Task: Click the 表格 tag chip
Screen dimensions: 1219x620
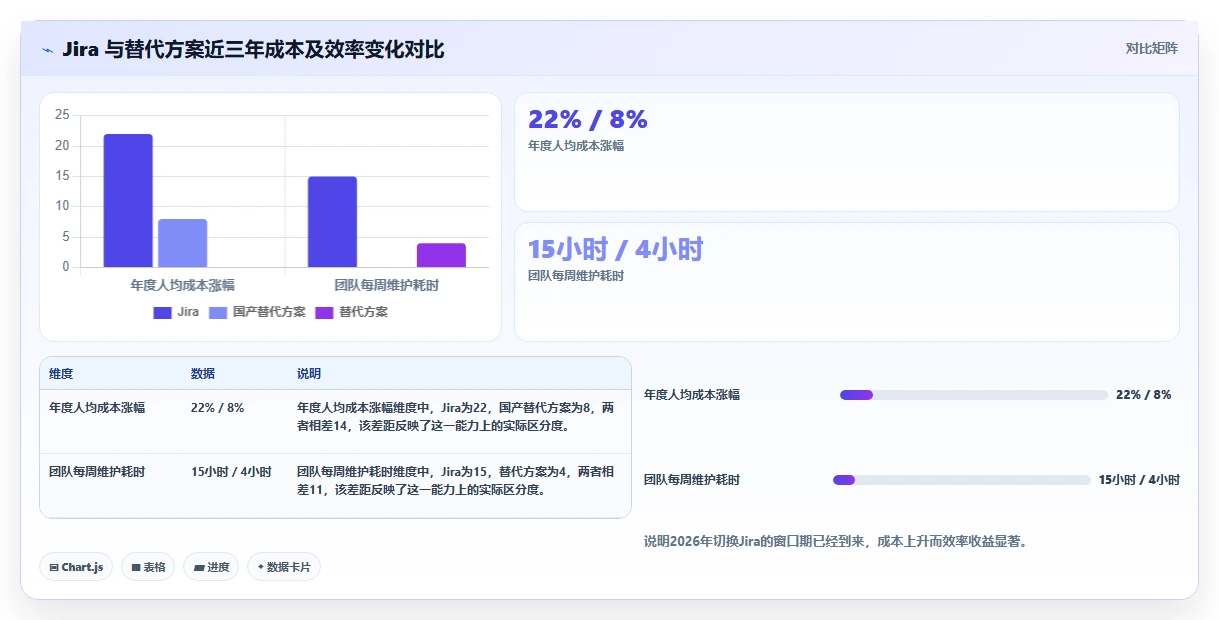Action: point(148,567)
